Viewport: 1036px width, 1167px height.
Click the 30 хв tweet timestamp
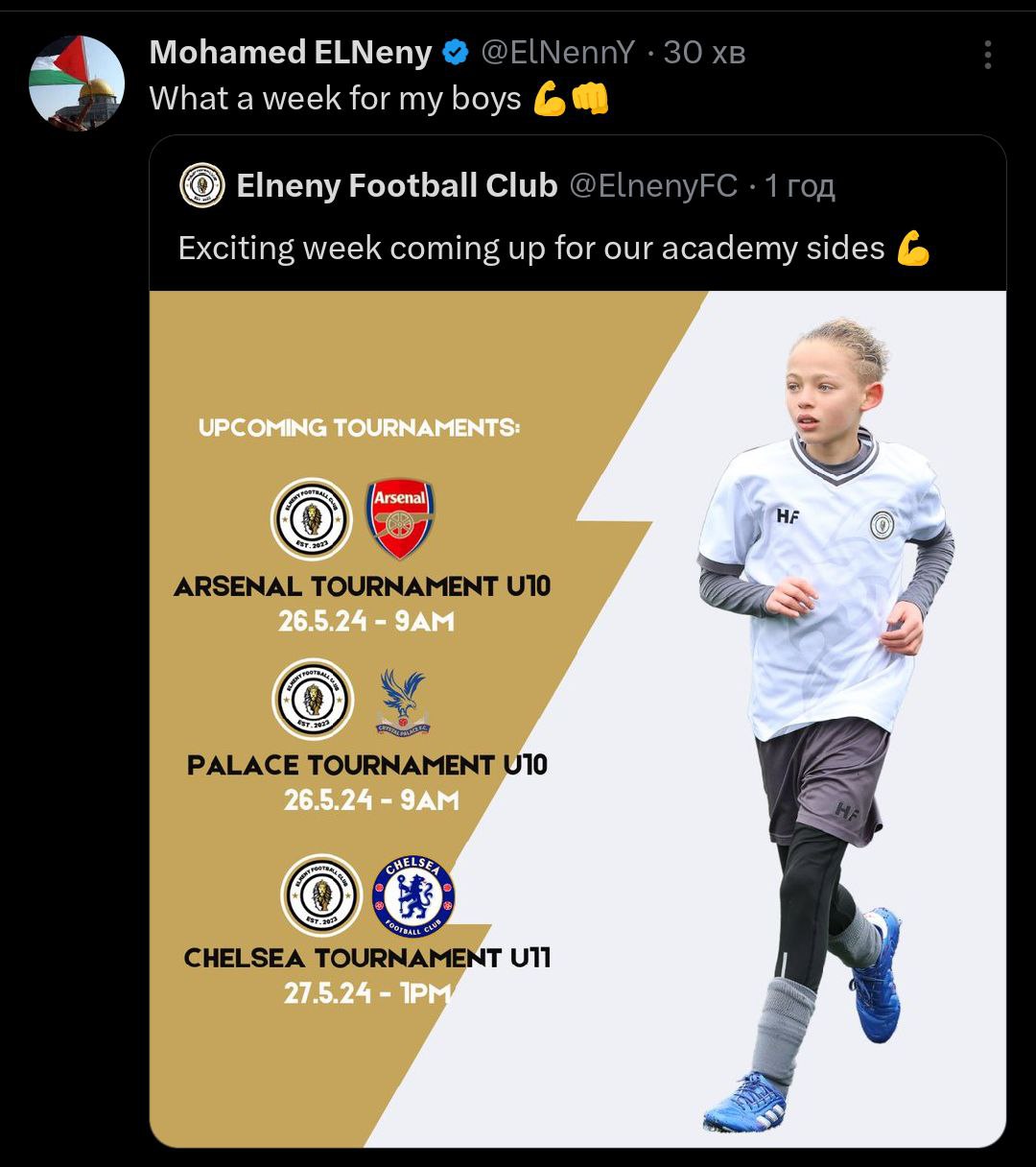click(704, 53)
